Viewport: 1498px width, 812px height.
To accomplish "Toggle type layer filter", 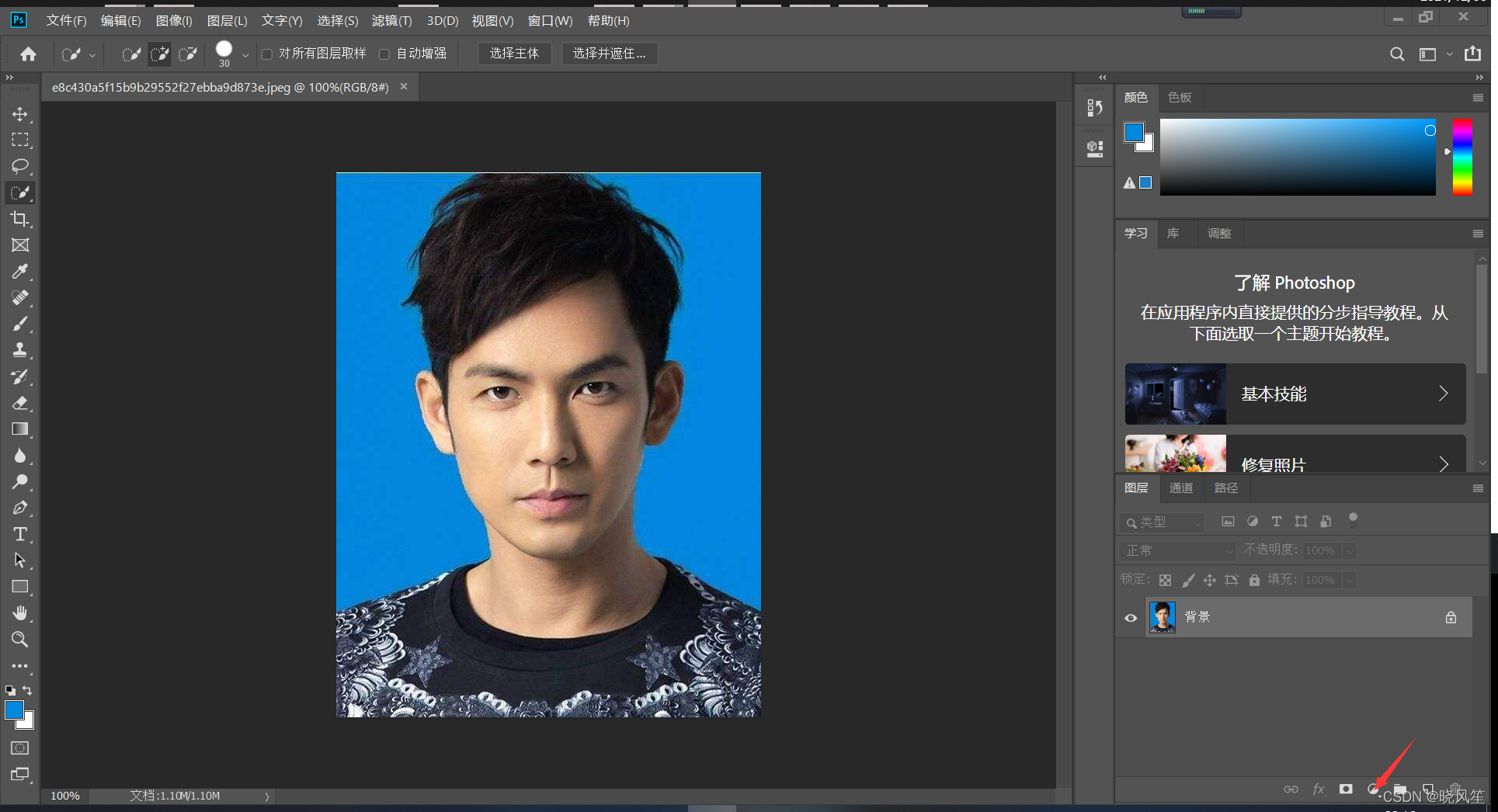I will pos(1277,522).
